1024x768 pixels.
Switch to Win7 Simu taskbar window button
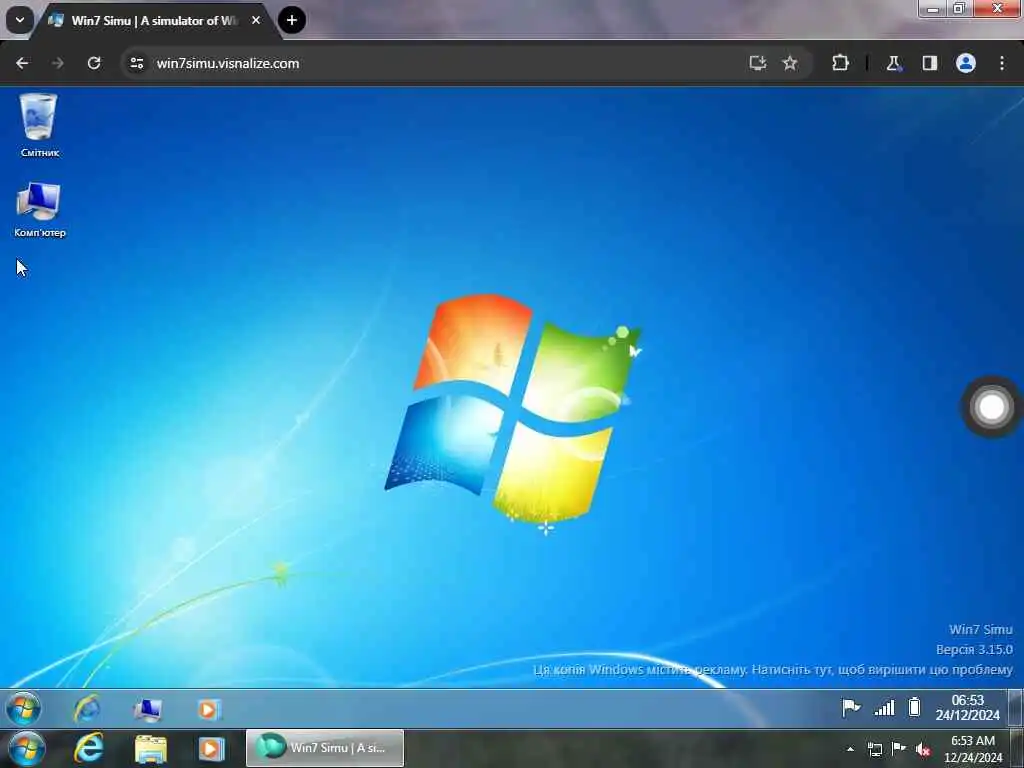[325, 748]
